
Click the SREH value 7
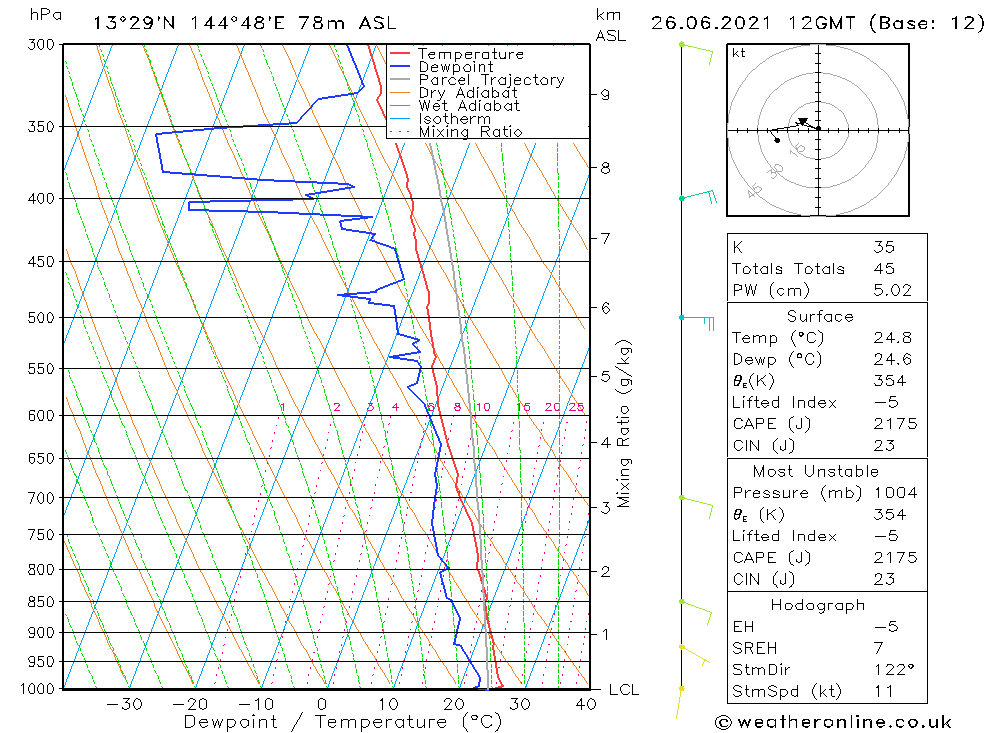pos(878,648)
